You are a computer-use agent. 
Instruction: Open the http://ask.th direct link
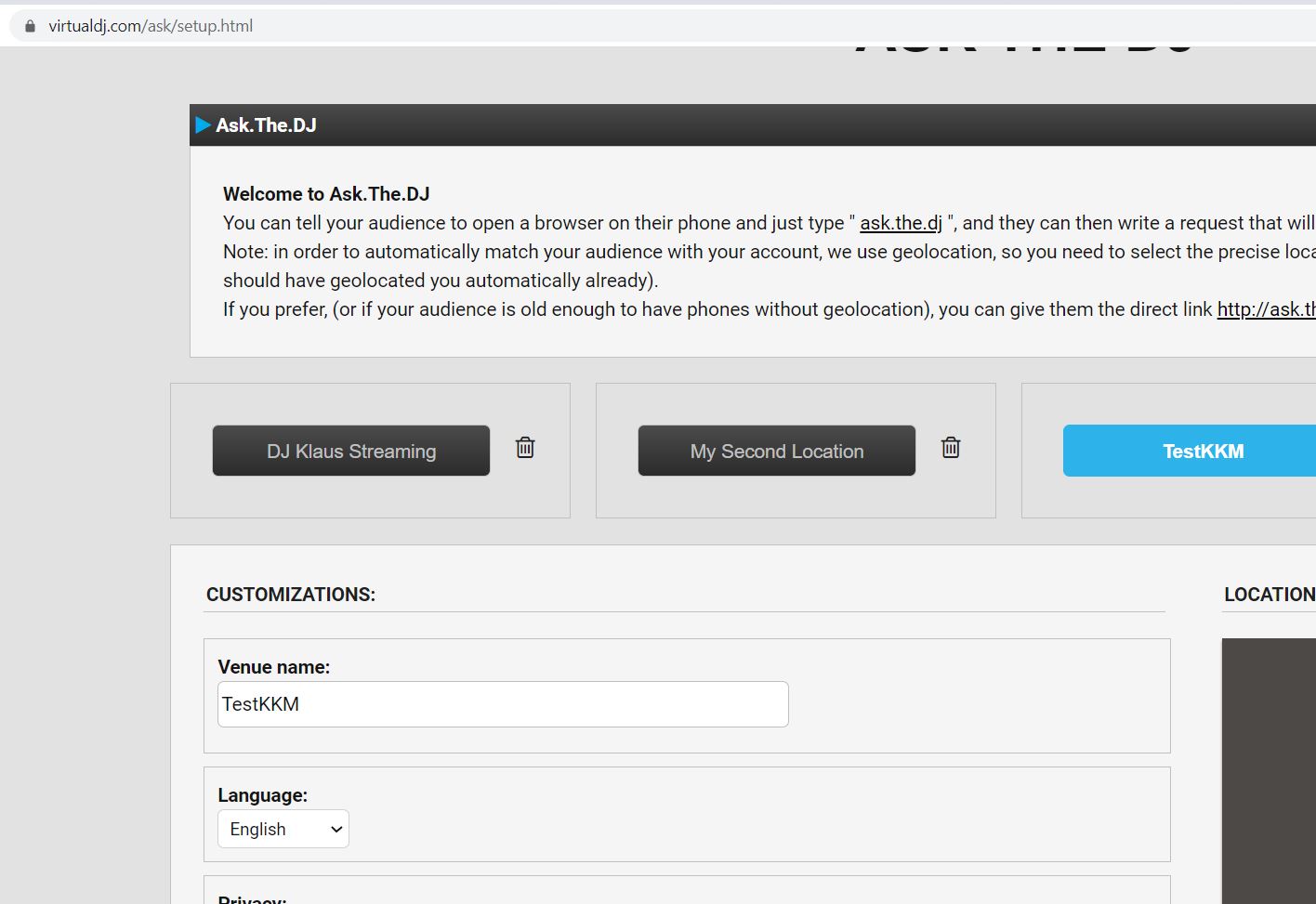1267,309
